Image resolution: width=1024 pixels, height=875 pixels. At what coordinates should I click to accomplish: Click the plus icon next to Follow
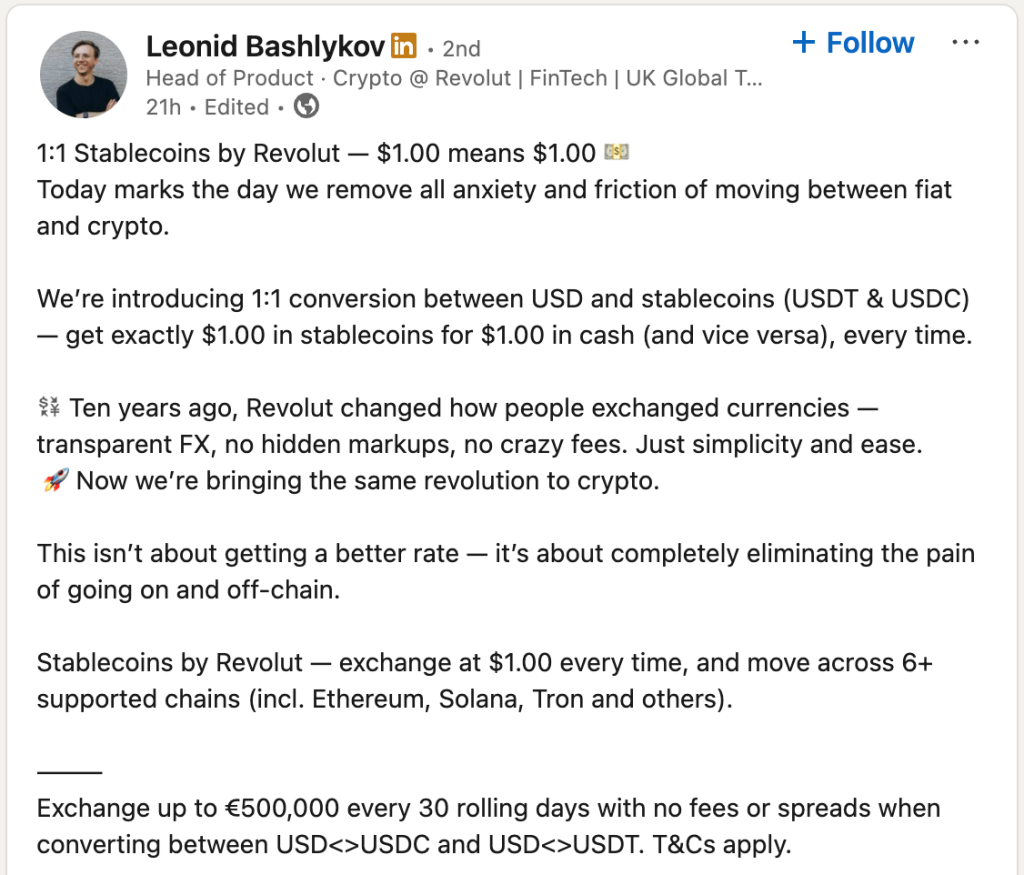click(803, 42)
